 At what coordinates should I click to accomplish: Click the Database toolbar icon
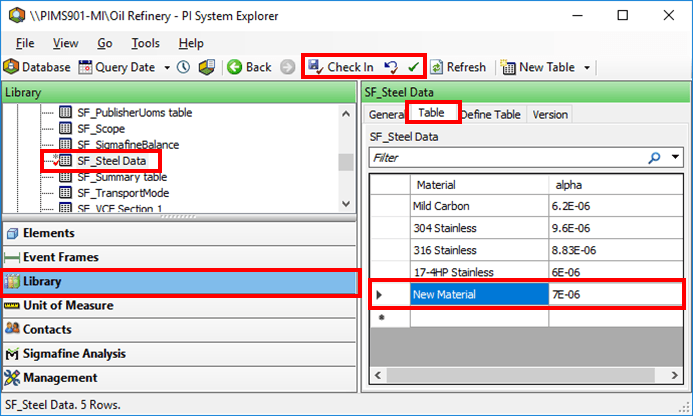[11, 67]
